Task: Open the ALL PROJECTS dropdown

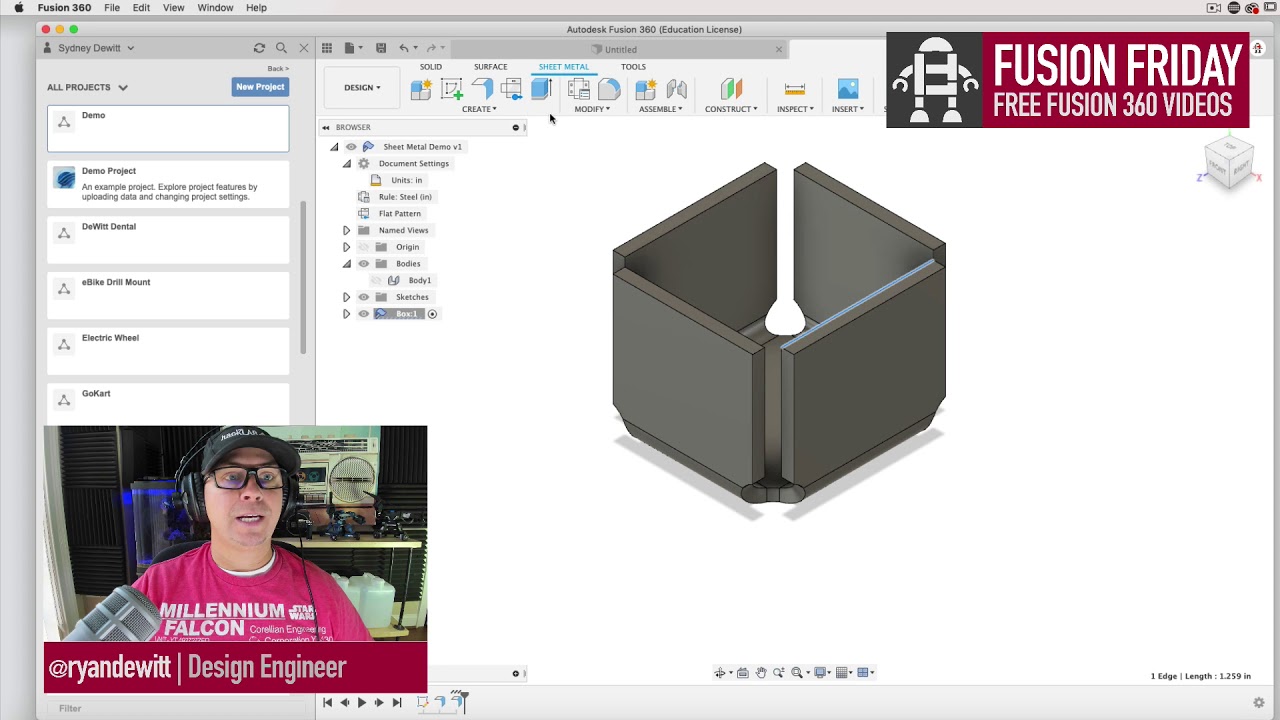Action: [87, 87]
